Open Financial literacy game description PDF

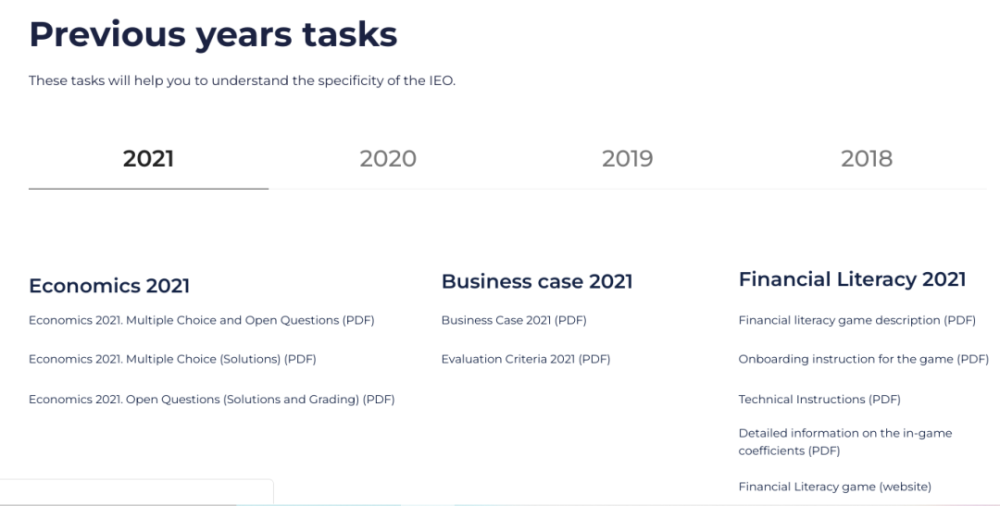tap(857, 320)
